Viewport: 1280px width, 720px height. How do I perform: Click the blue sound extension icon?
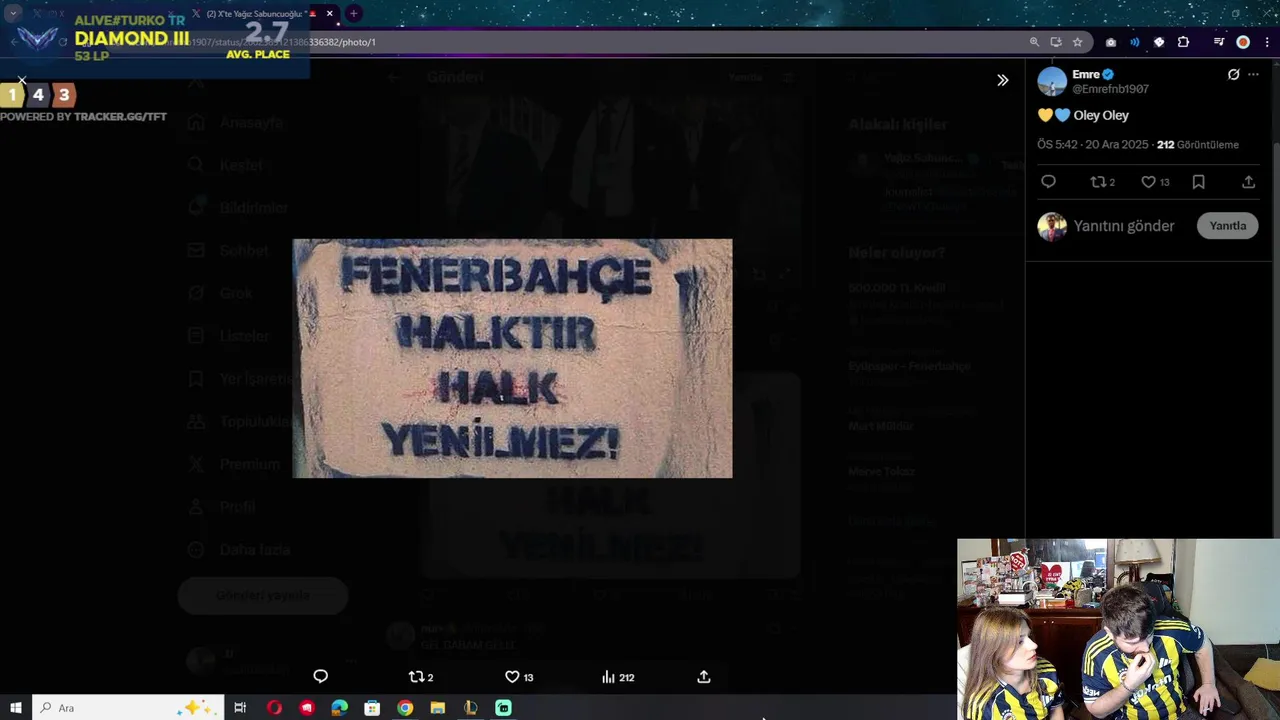[1135, 42]
